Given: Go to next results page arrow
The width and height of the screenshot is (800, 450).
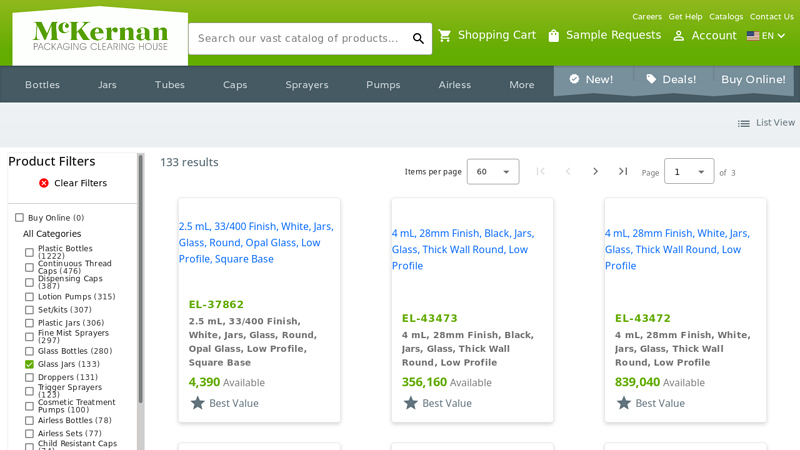Looking at the screenshot, I should coord(595,171).
